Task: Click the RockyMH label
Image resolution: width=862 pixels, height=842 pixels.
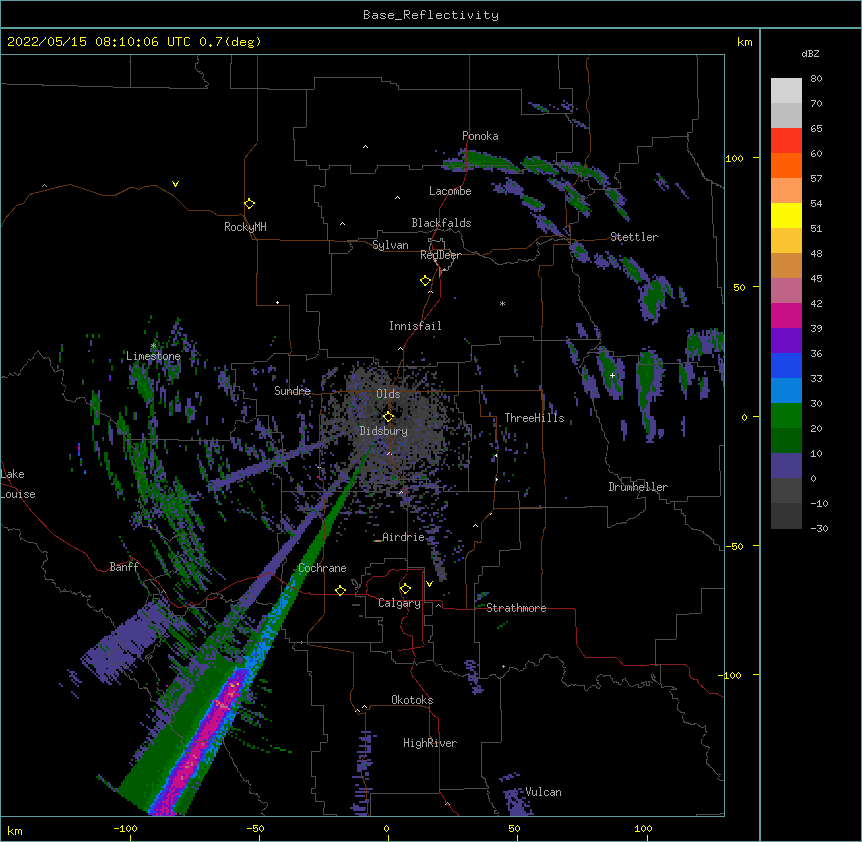Action: point(245,227)
